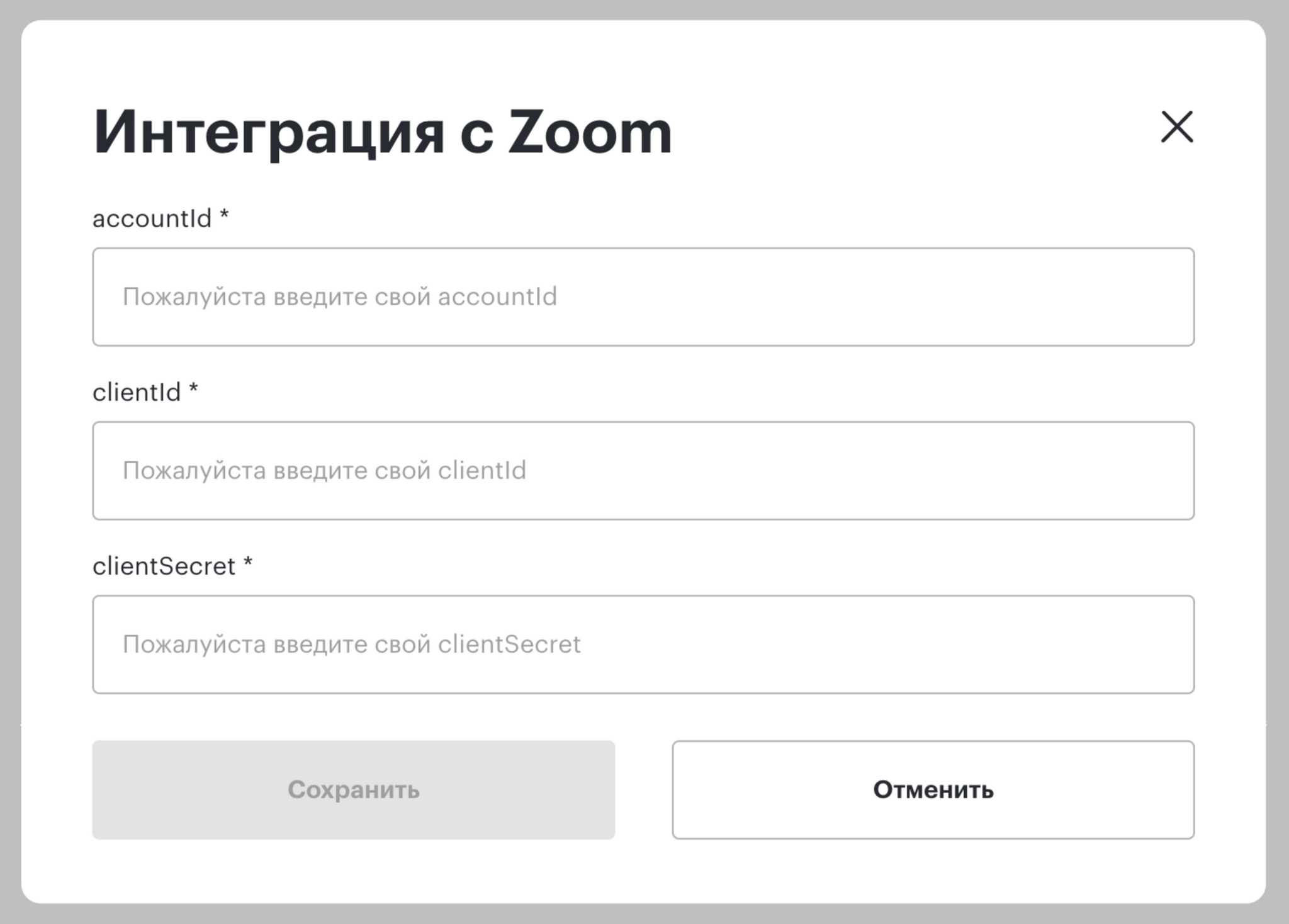The image size is (1289, 924).
Task: Click the accountId field label
Action: tap(152, 218)
